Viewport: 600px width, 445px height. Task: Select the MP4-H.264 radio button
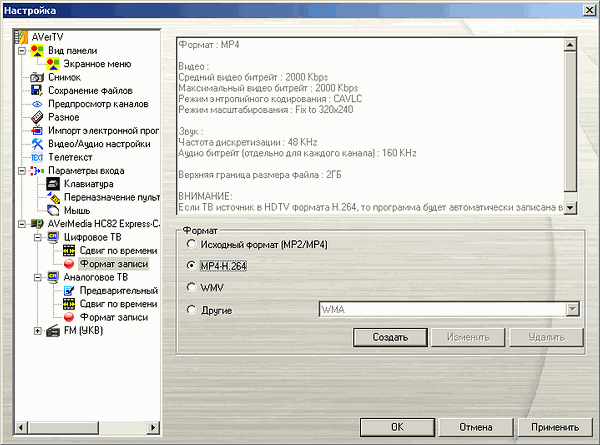[191, 266]
